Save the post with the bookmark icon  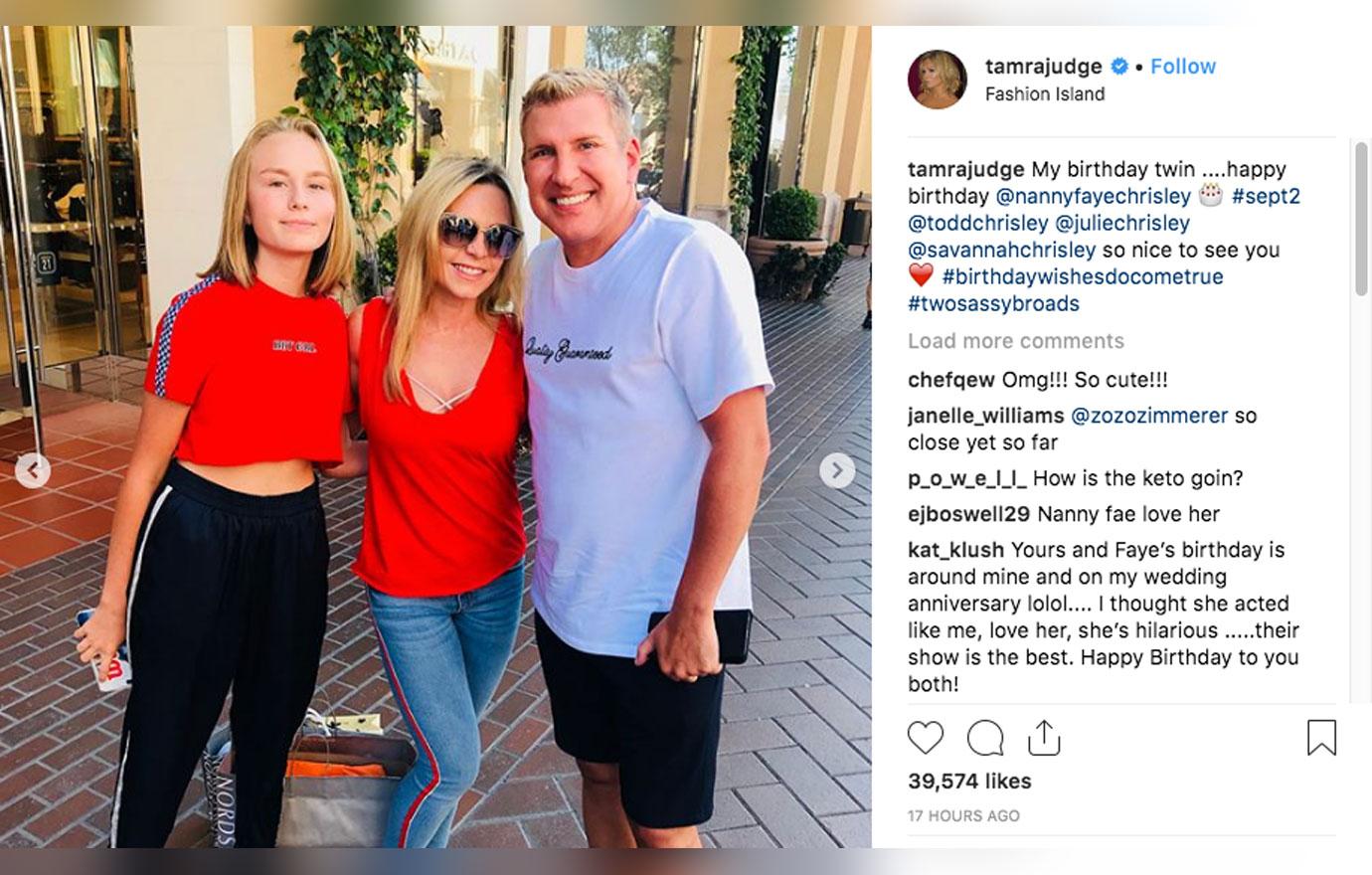click(1320, 738)
